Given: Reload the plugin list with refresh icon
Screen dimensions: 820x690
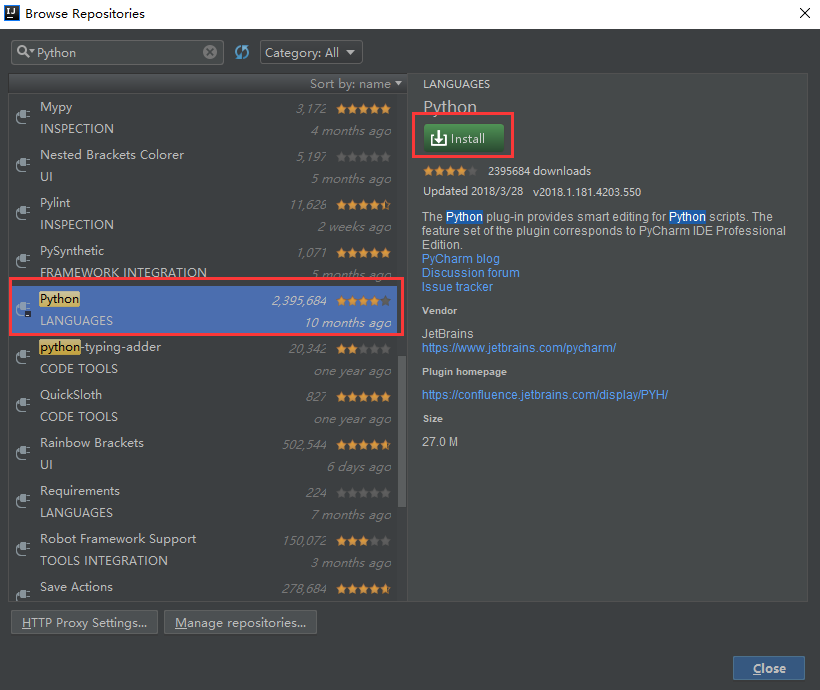Looking at the screenshot, I should [242, 52].
